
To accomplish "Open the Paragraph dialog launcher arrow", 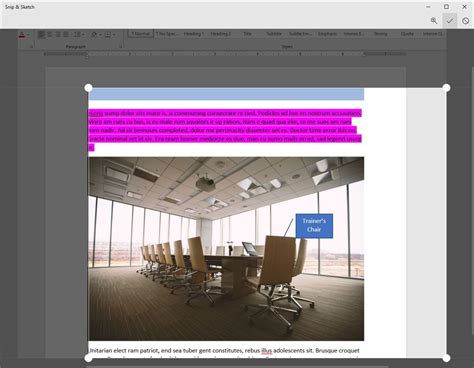I will tap(120, 47).
